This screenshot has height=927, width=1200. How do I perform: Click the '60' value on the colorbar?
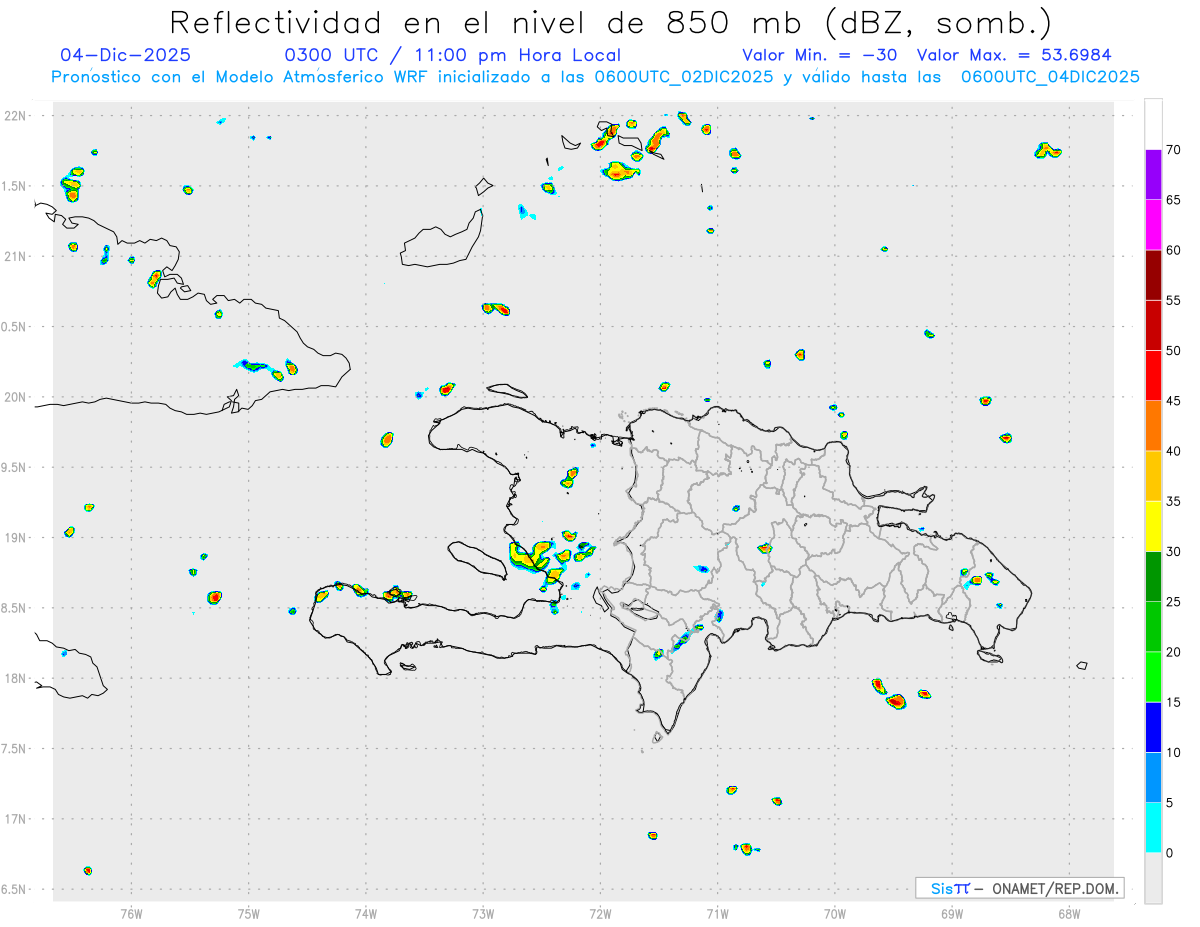[1174, 250]
